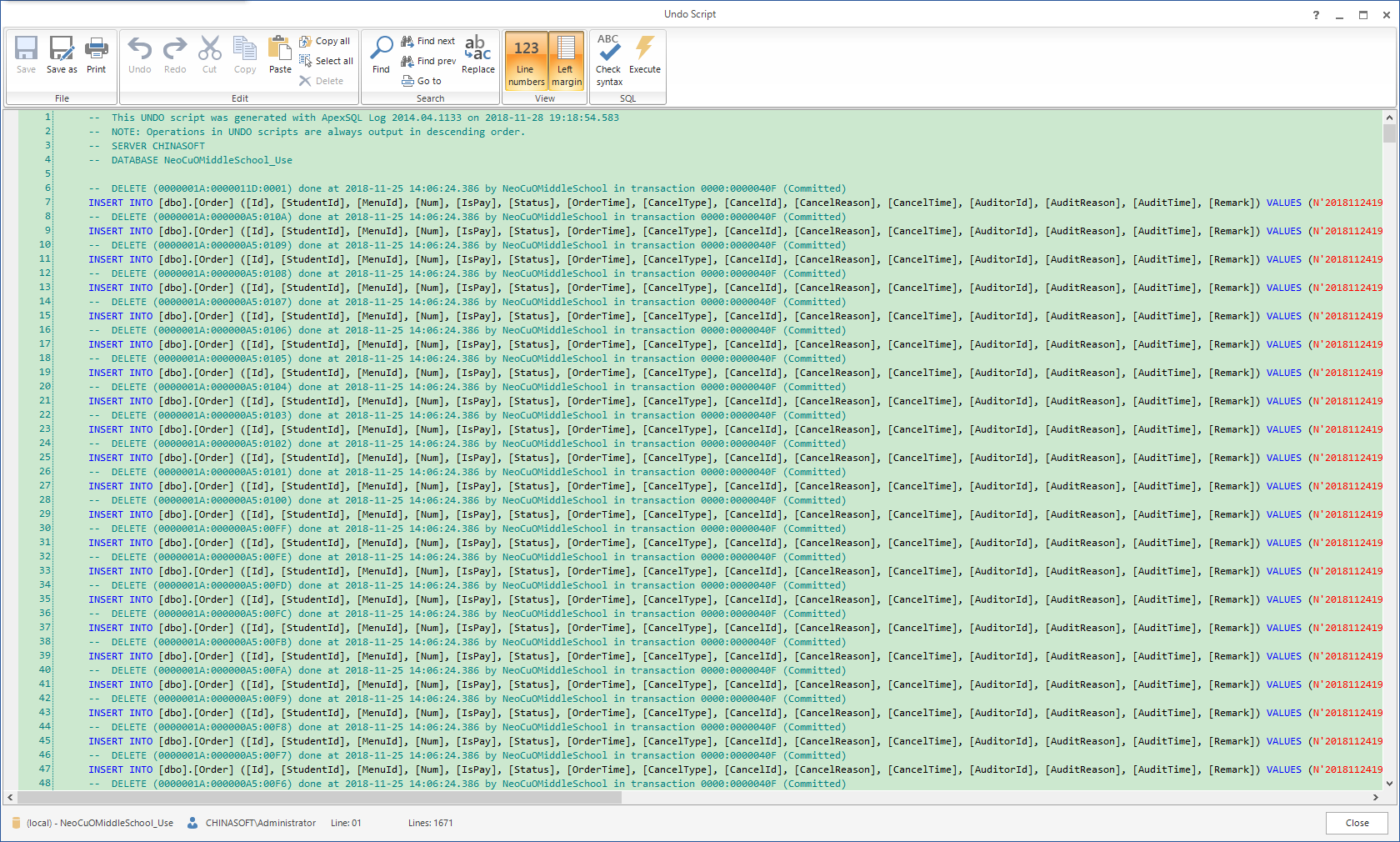This screenshot has width=1400, height=842.
Task: Save the undo script
Action: 26,55
